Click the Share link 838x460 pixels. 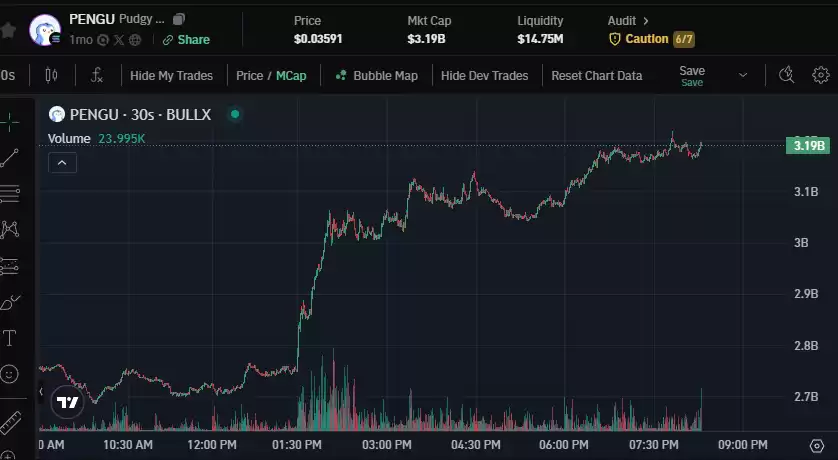pyautogui.click(x=186, y=40)
